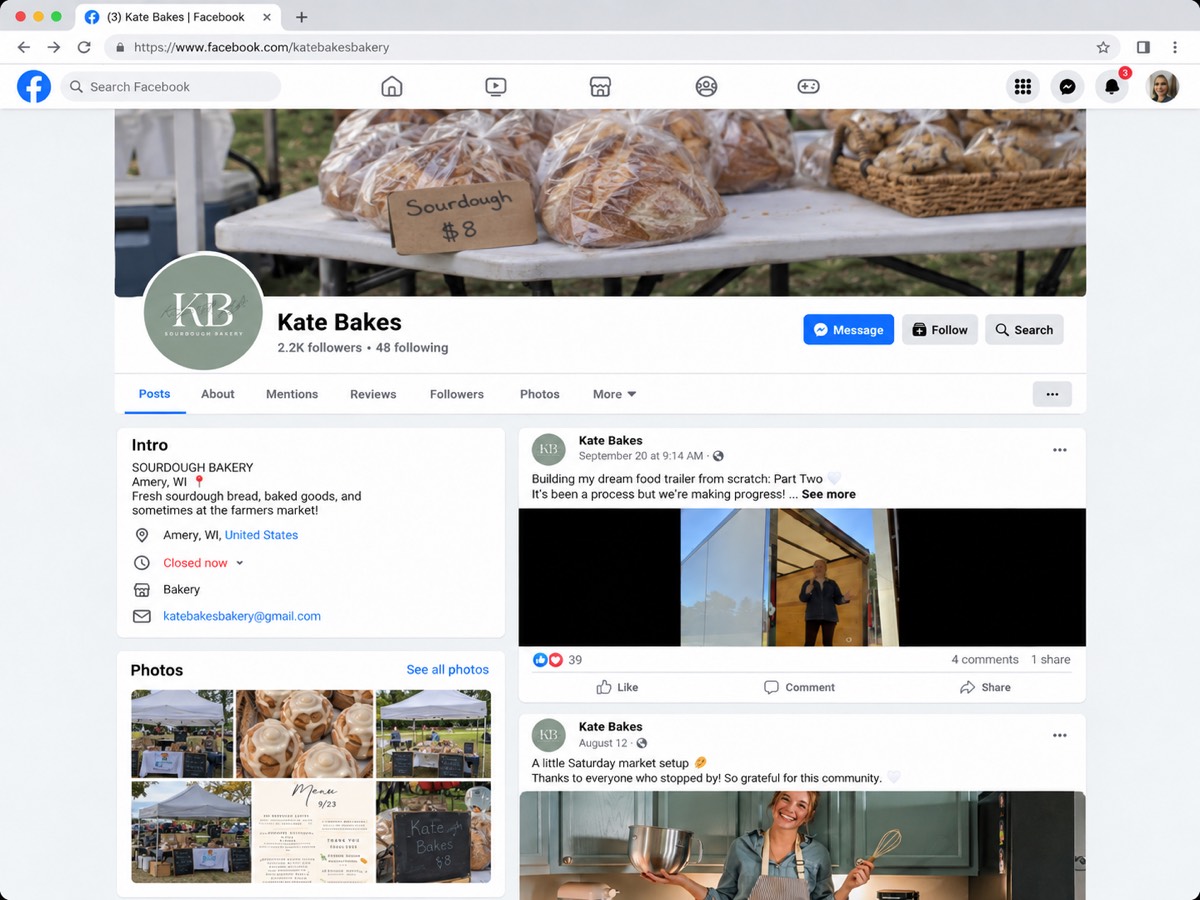Search within the Kate Bakes page

[1024, 330]
